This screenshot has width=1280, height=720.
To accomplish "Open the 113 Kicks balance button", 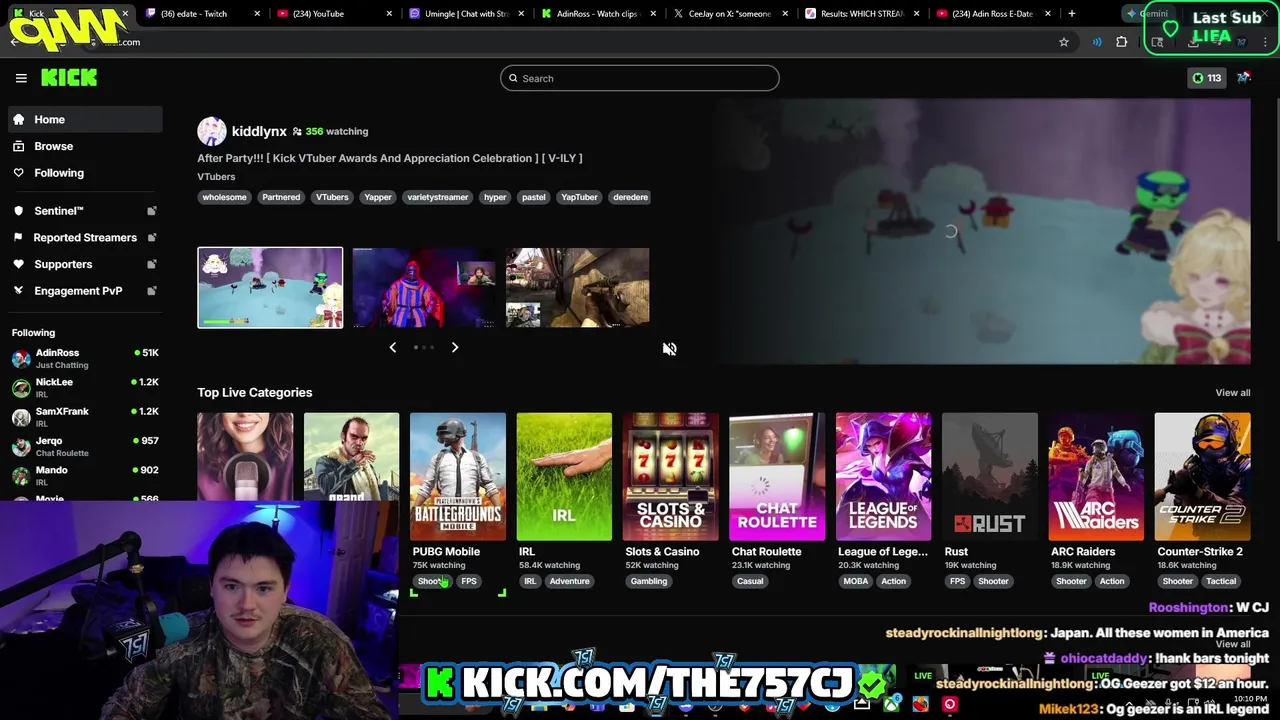I will [x=1206, y=78].
